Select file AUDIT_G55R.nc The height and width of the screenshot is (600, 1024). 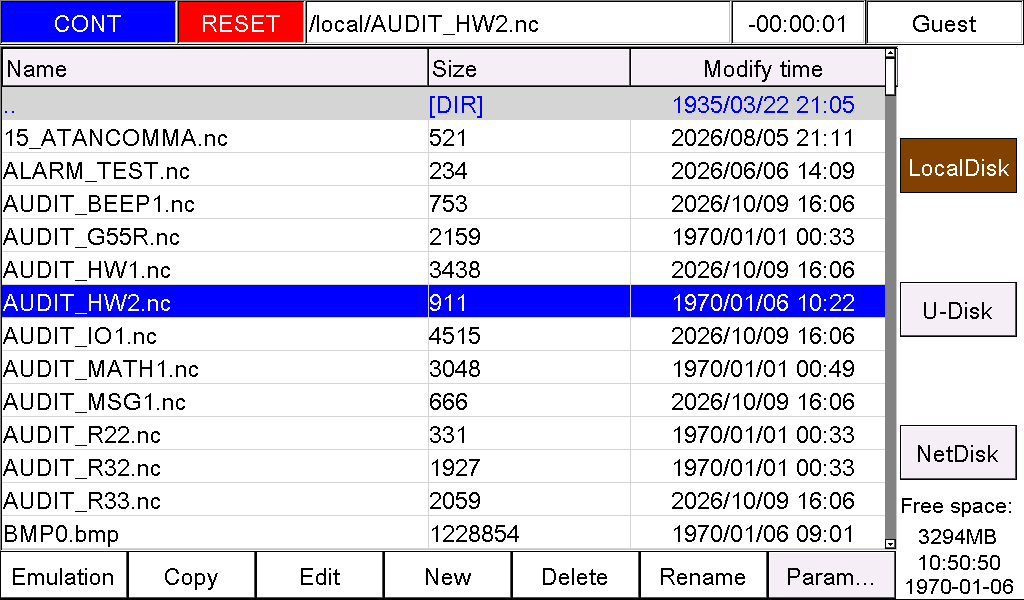coord(443,236)
